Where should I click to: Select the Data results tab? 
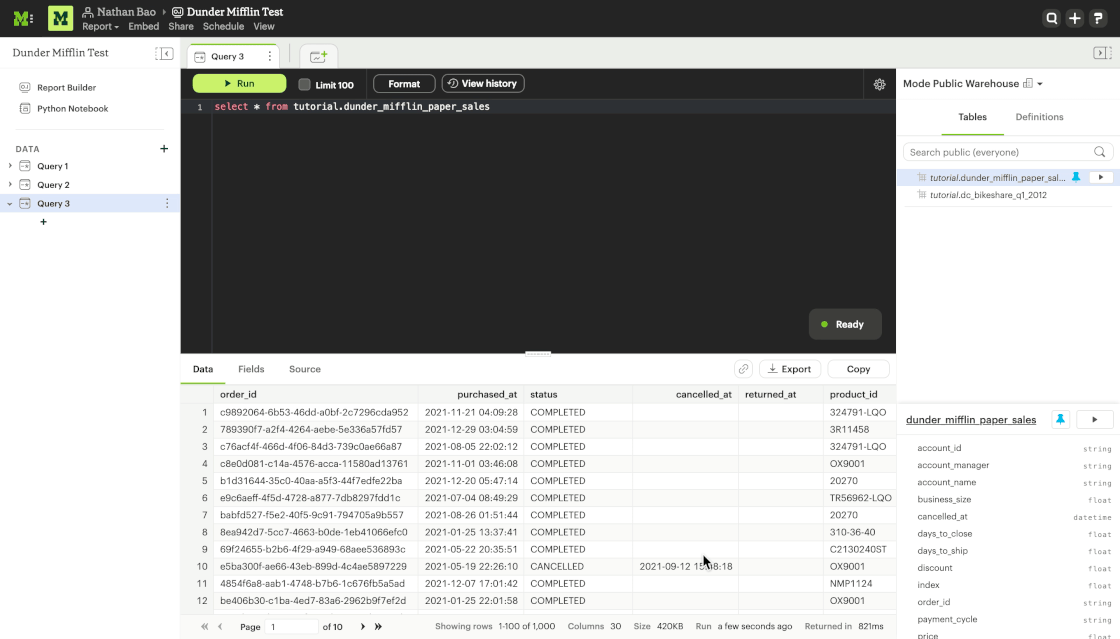[x=203, y=369]
